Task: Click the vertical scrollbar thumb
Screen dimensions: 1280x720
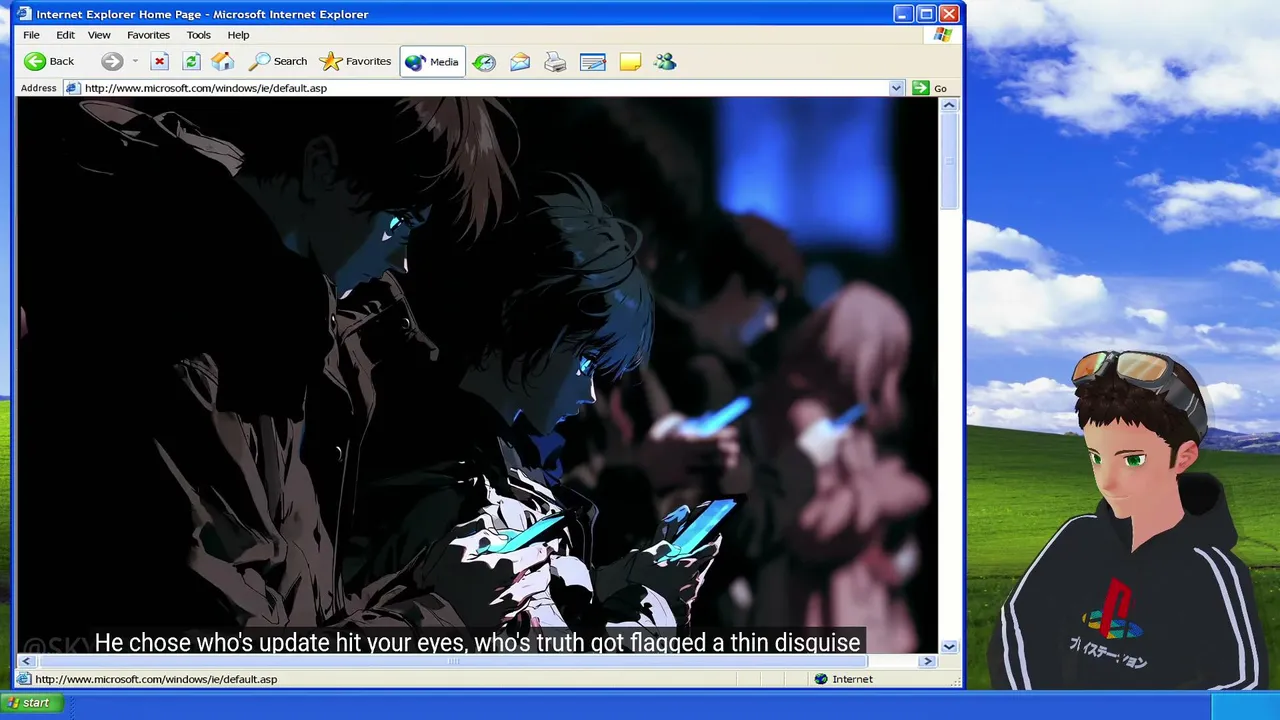Action: click(x=949, y=161)
